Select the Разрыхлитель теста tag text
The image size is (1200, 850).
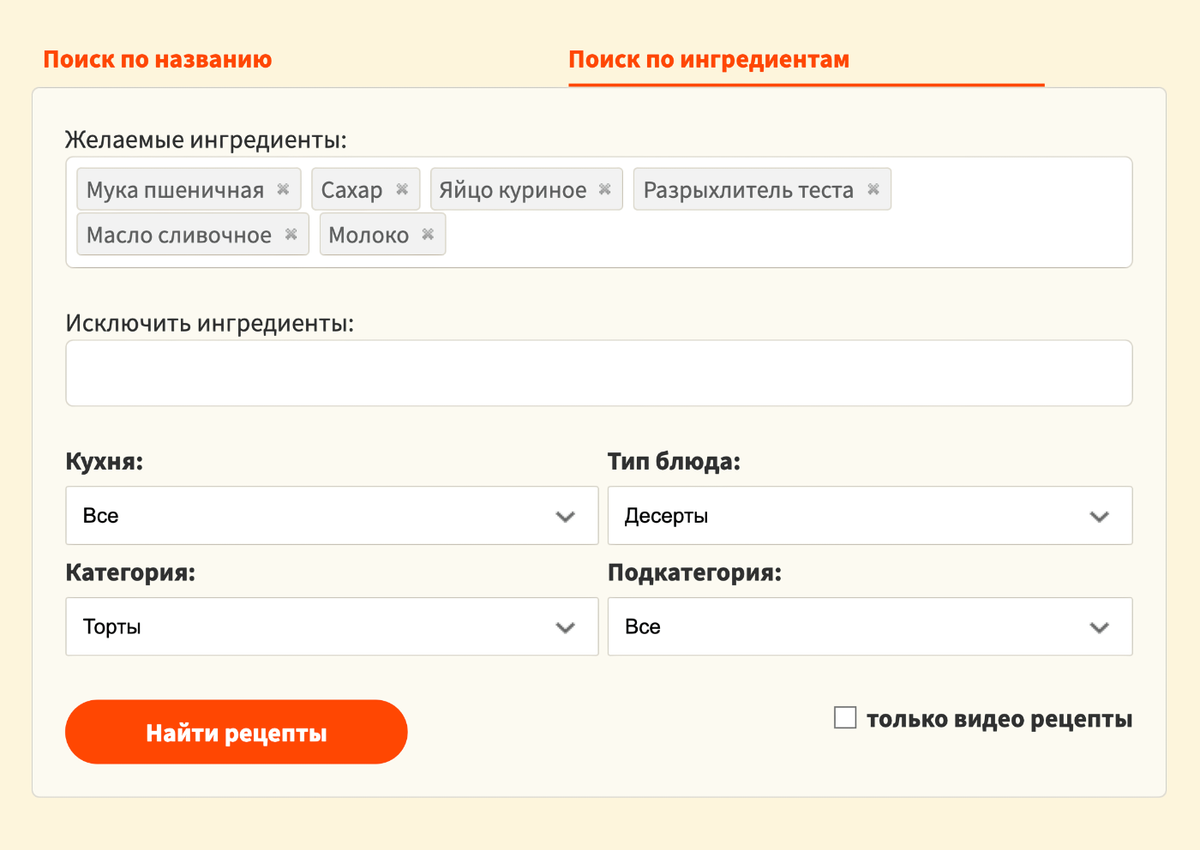(x=748, y=190)
